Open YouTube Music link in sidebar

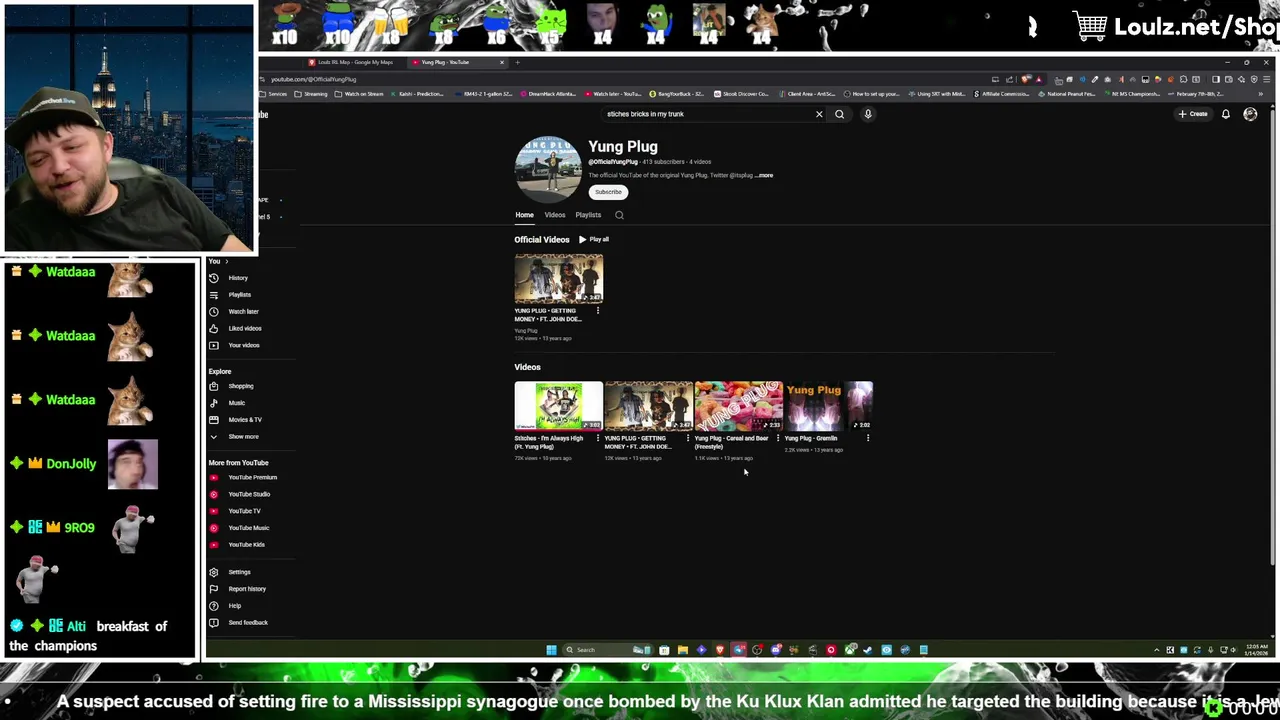coord(248,528)
